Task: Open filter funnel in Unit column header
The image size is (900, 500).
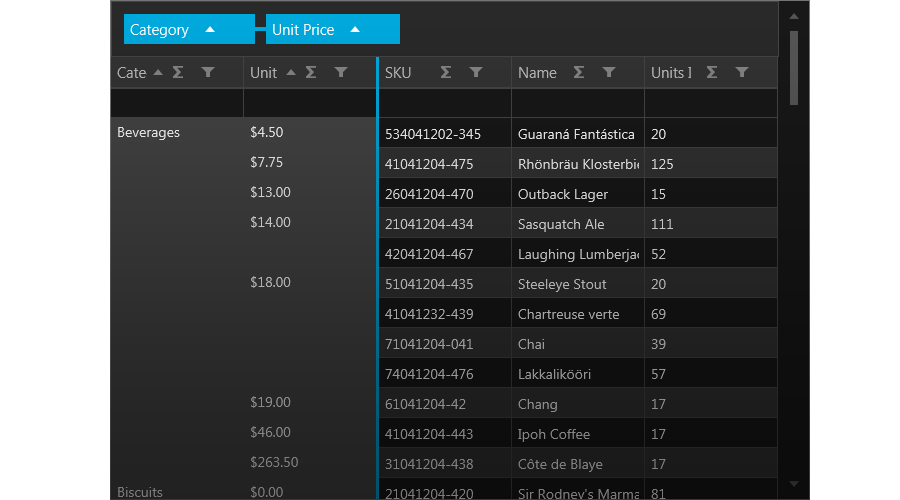Action: click(341, 72)
